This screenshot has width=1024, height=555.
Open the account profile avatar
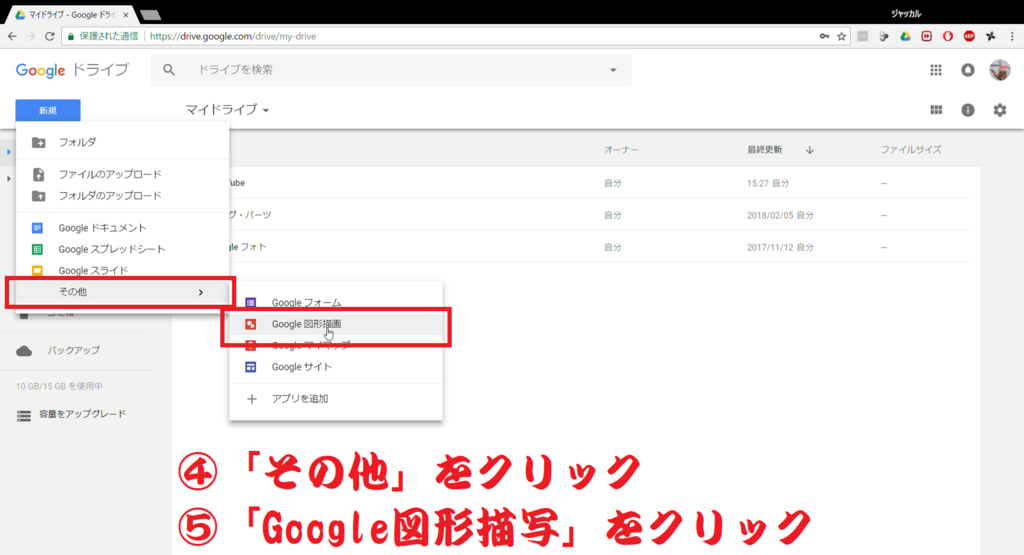pos(1000,70)
